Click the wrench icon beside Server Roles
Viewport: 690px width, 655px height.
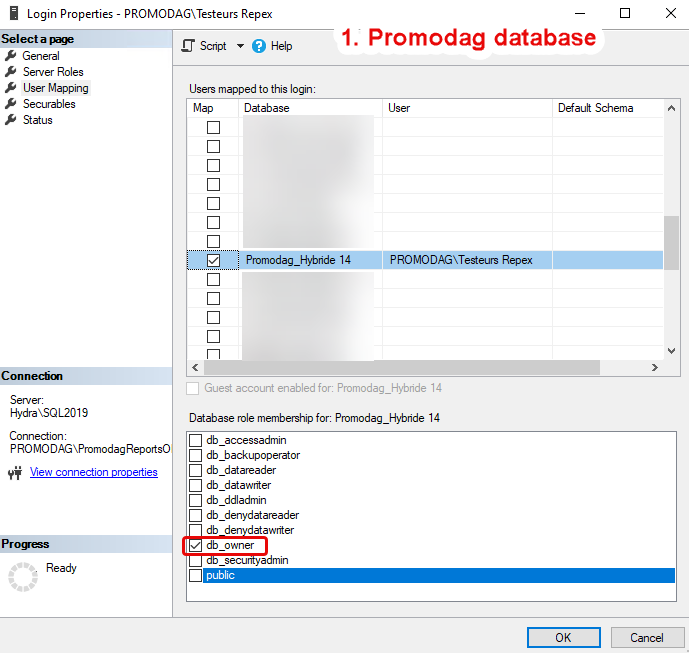coord(11,72)
